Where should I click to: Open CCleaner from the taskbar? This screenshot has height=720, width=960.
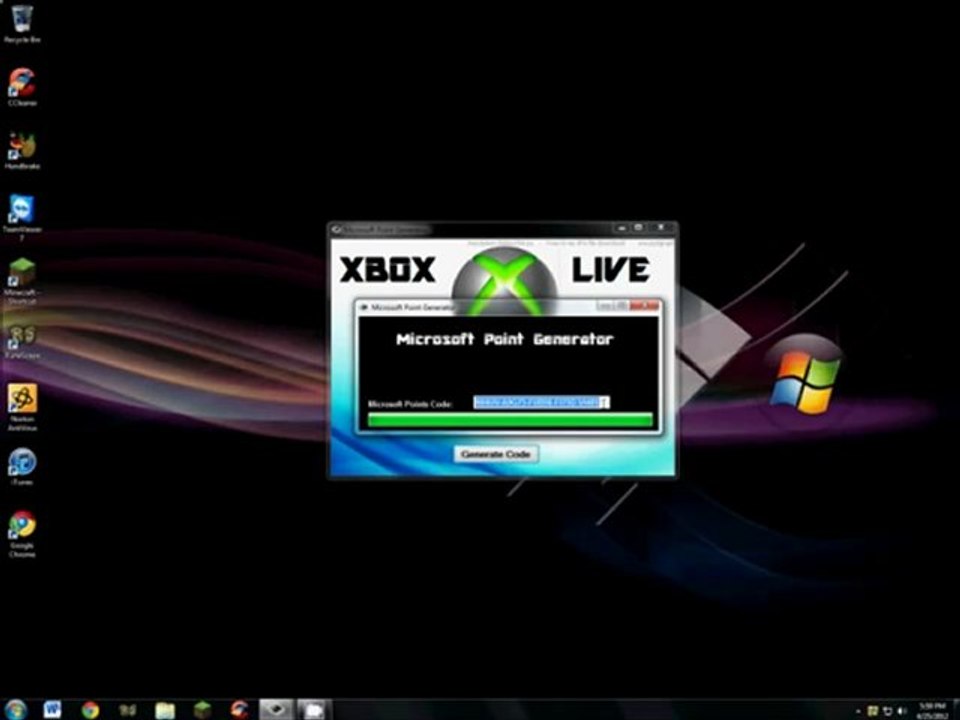pyautogui.click(x=239, y=710)
